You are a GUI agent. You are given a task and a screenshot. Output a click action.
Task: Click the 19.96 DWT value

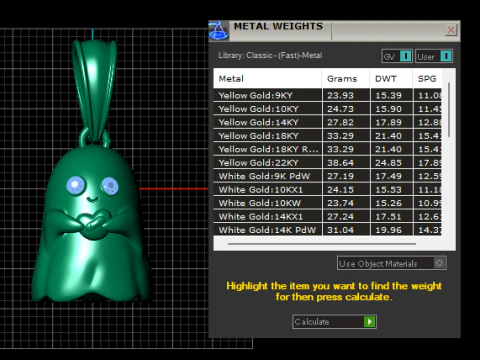click(x=388, y=230)
